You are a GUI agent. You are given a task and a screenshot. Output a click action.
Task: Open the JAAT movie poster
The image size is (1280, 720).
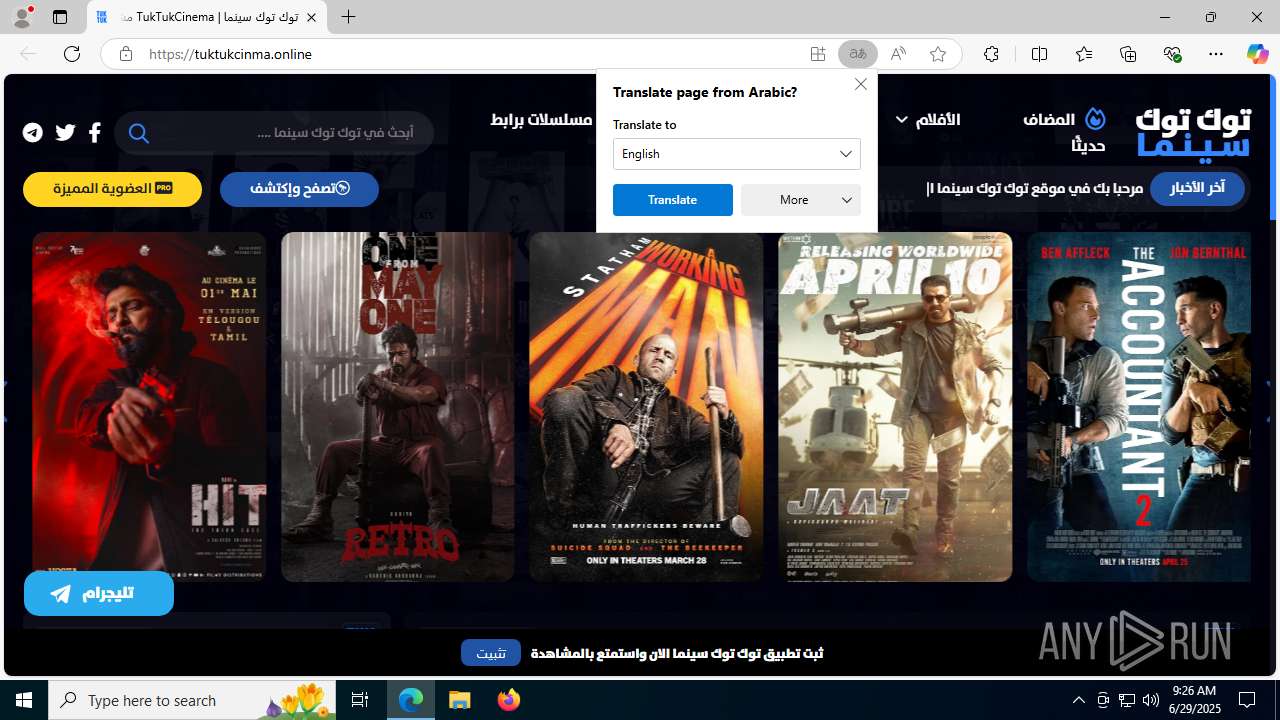click(895, 407)
